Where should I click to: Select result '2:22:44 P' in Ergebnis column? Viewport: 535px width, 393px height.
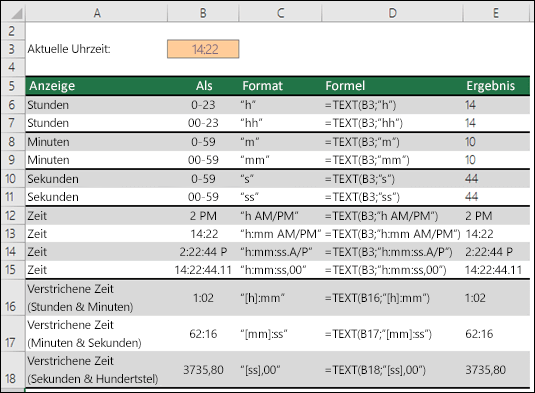pyautogui.click(x=496, y=252)
